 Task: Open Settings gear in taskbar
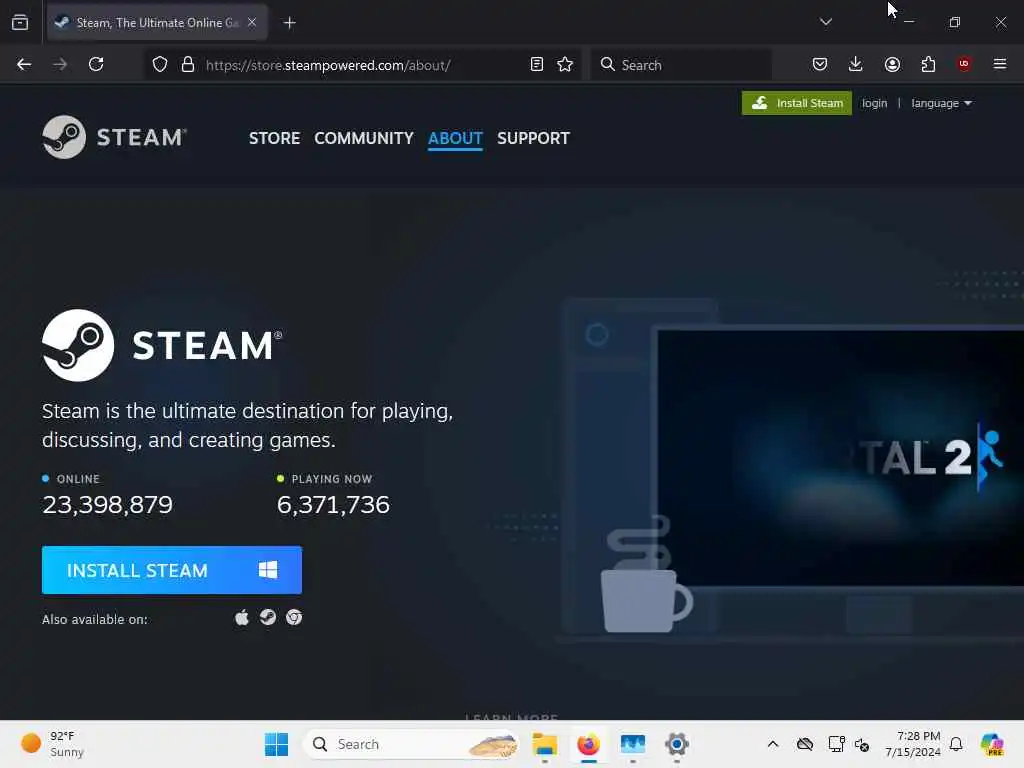[677, 744]
